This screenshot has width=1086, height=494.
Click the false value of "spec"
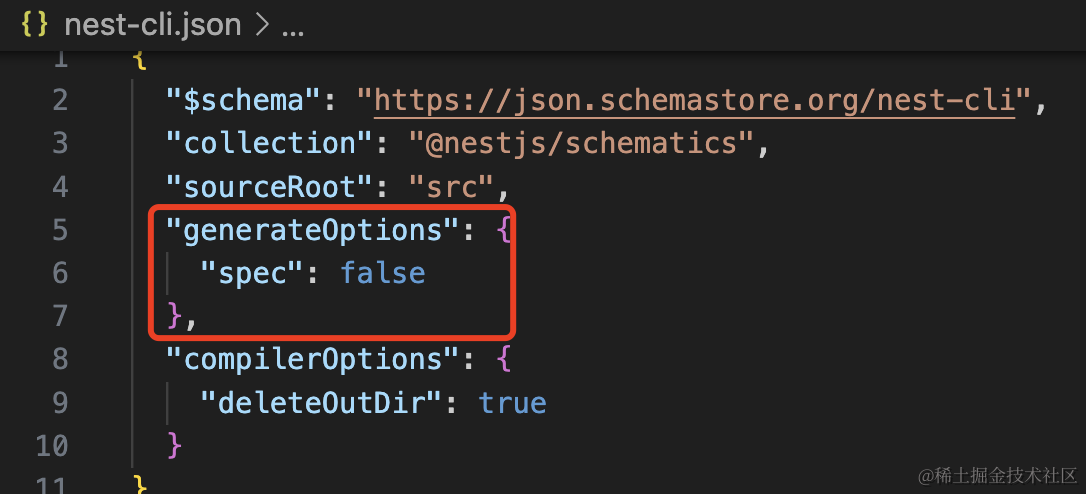(383, 273)
